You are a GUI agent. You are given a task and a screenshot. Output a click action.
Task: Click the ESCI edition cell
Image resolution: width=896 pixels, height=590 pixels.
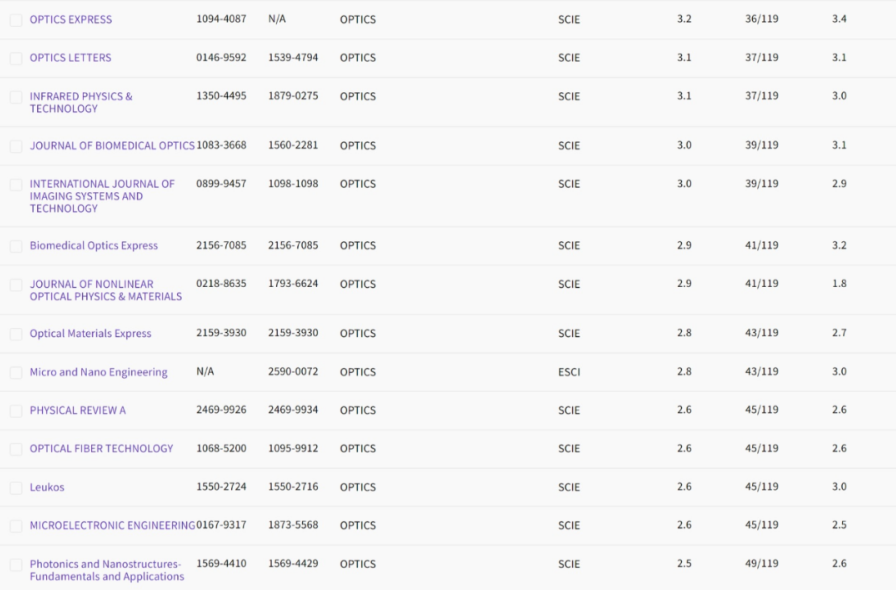[569, 372]
